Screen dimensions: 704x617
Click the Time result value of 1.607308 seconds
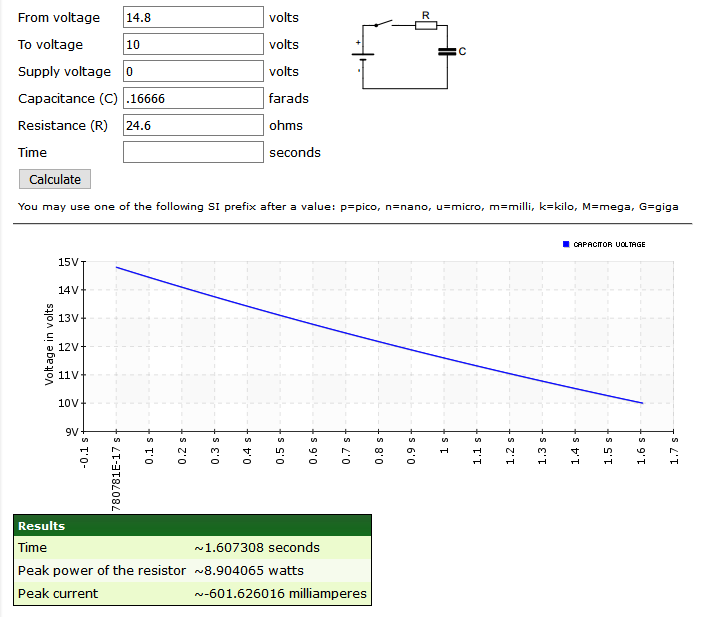[257, 548]
